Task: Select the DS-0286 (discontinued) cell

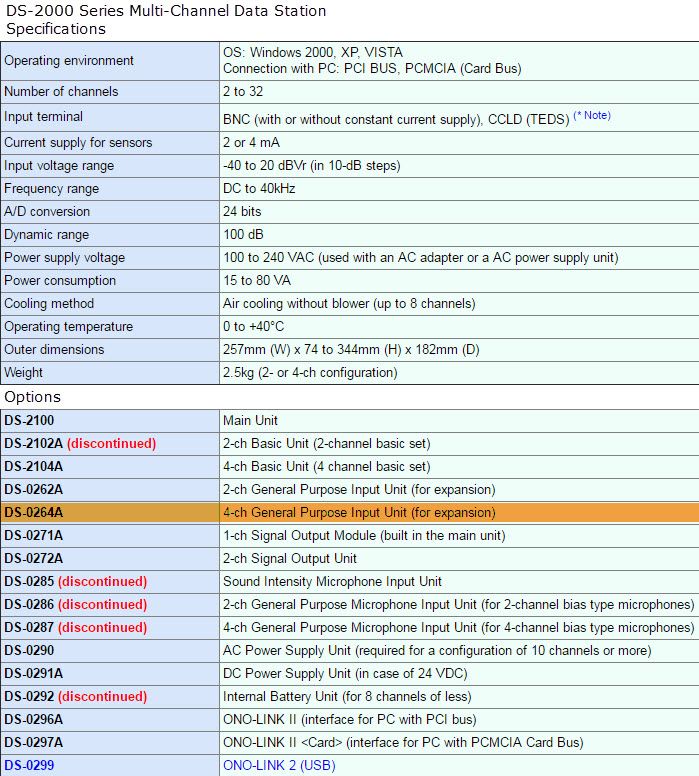Action: click(110, 604)
